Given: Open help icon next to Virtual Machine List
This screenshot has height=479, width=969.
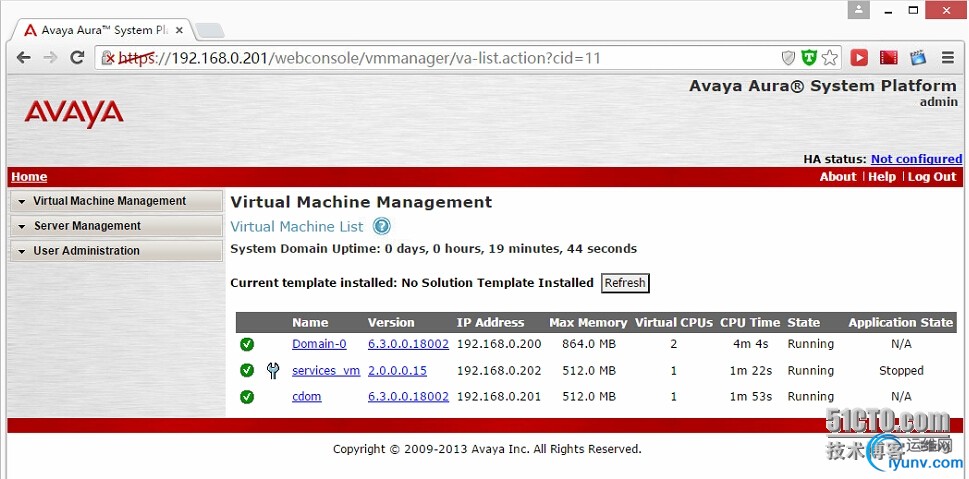Looking at the screenshot, I should 382,226.
